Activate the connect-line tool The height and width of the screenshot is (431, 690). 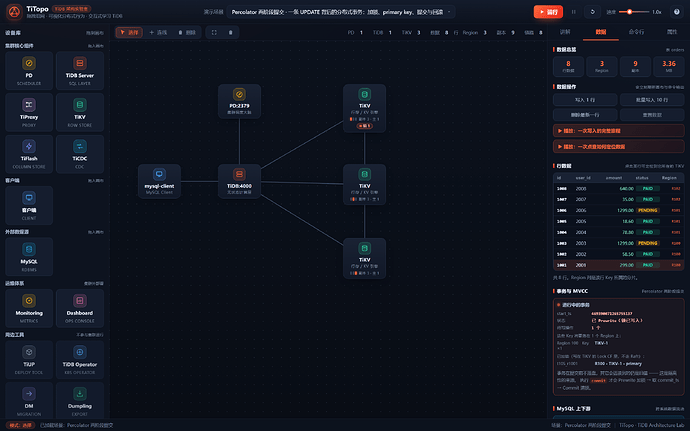click(158, 32)
